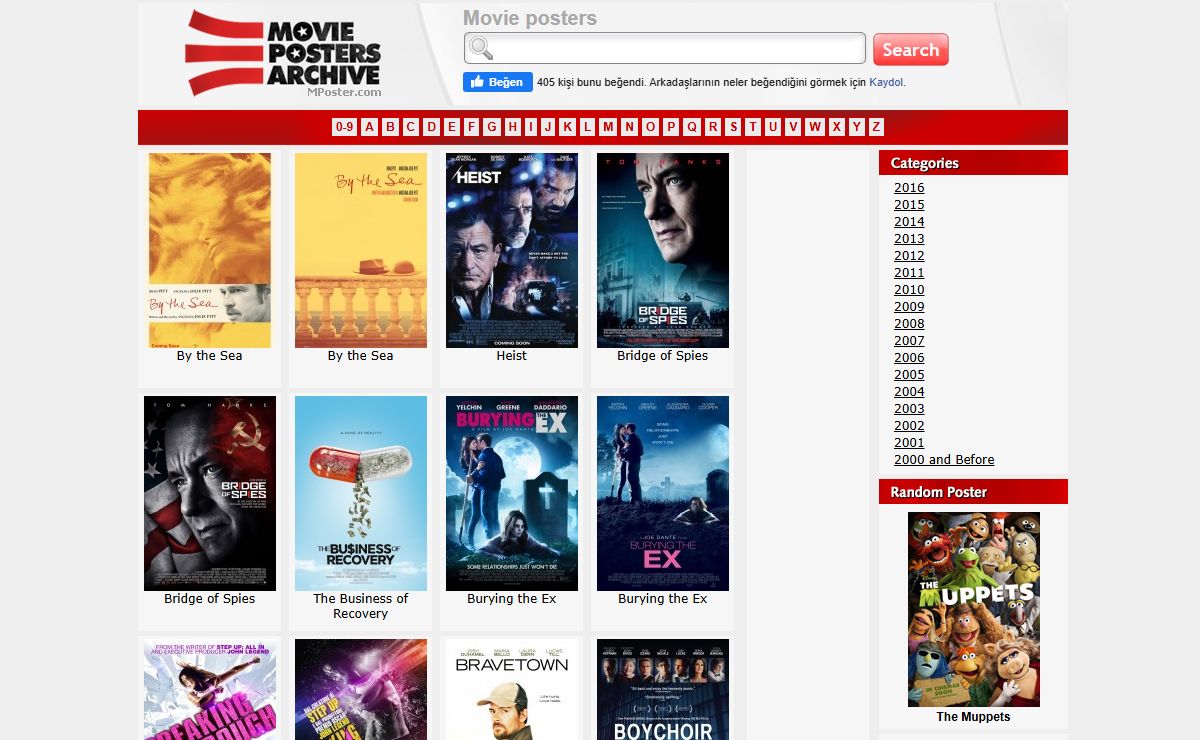The image size is (1200, 740).
Task: Click The Business of Recovery title link
Action: point(361,606)
